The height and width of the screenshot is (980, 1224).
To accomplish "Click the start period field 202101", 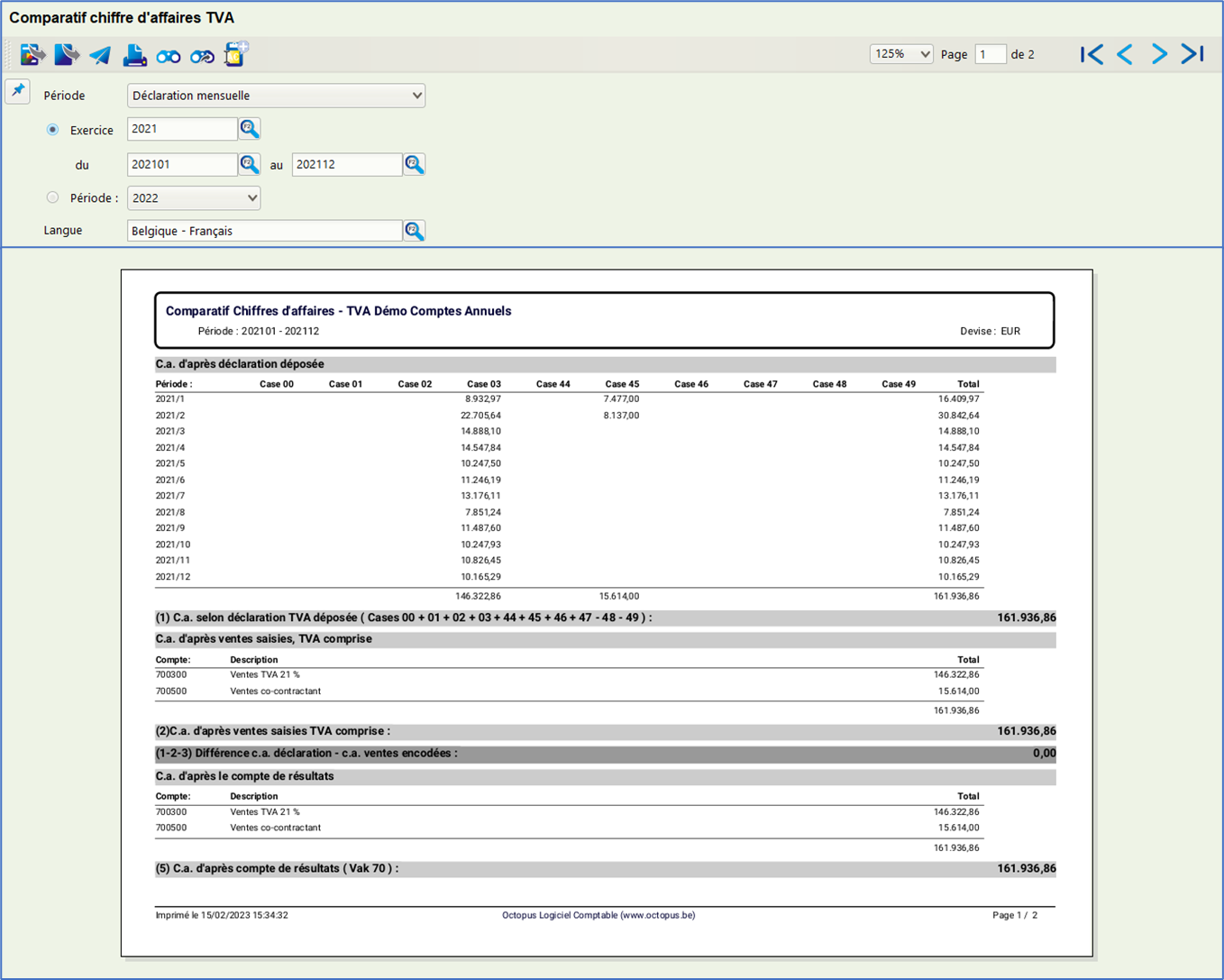I will pos(182,164).
